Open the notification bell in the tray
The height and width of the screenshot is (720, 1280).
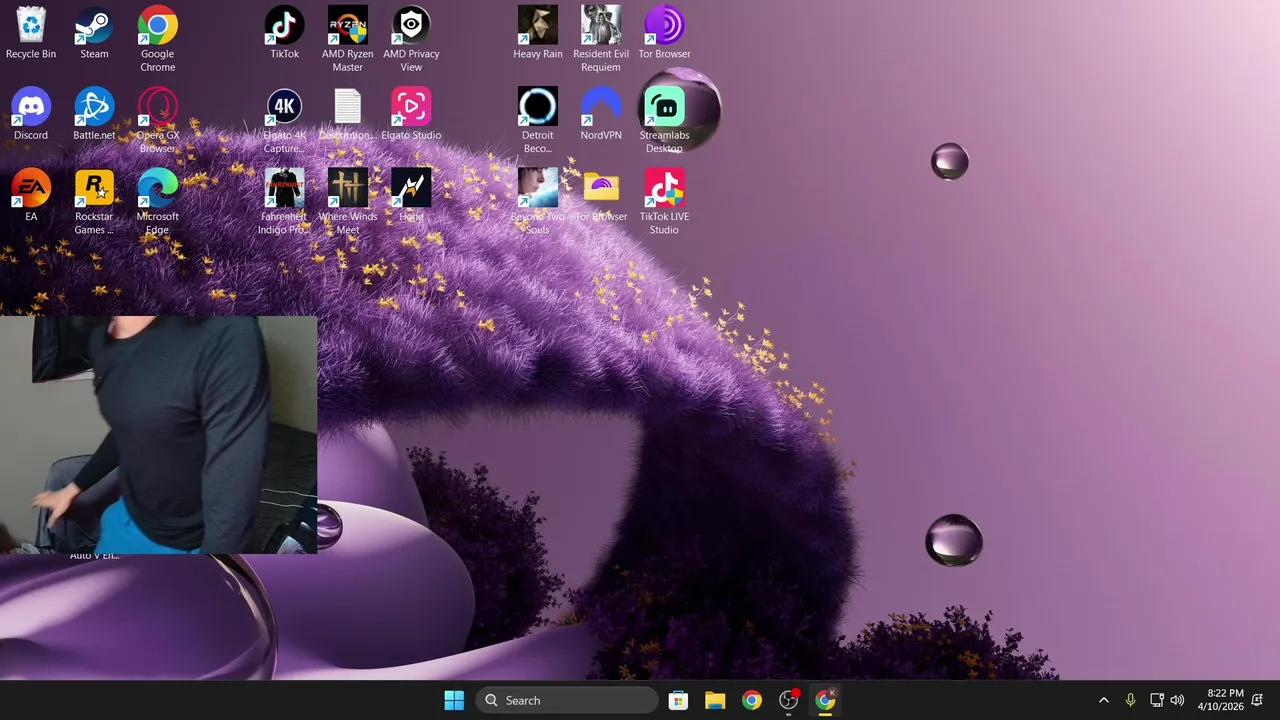pos(1257,700)
